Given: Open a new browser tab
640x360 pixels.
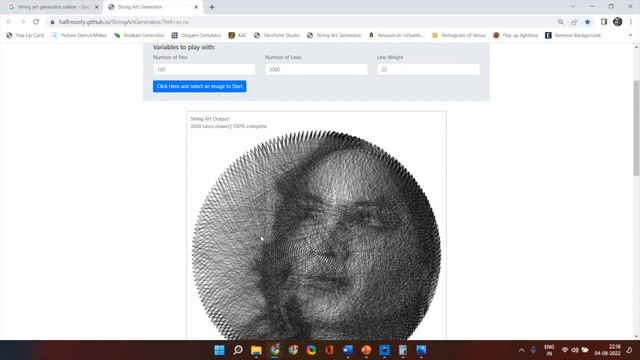Looking at the screenshot, I should coord(212,7).
